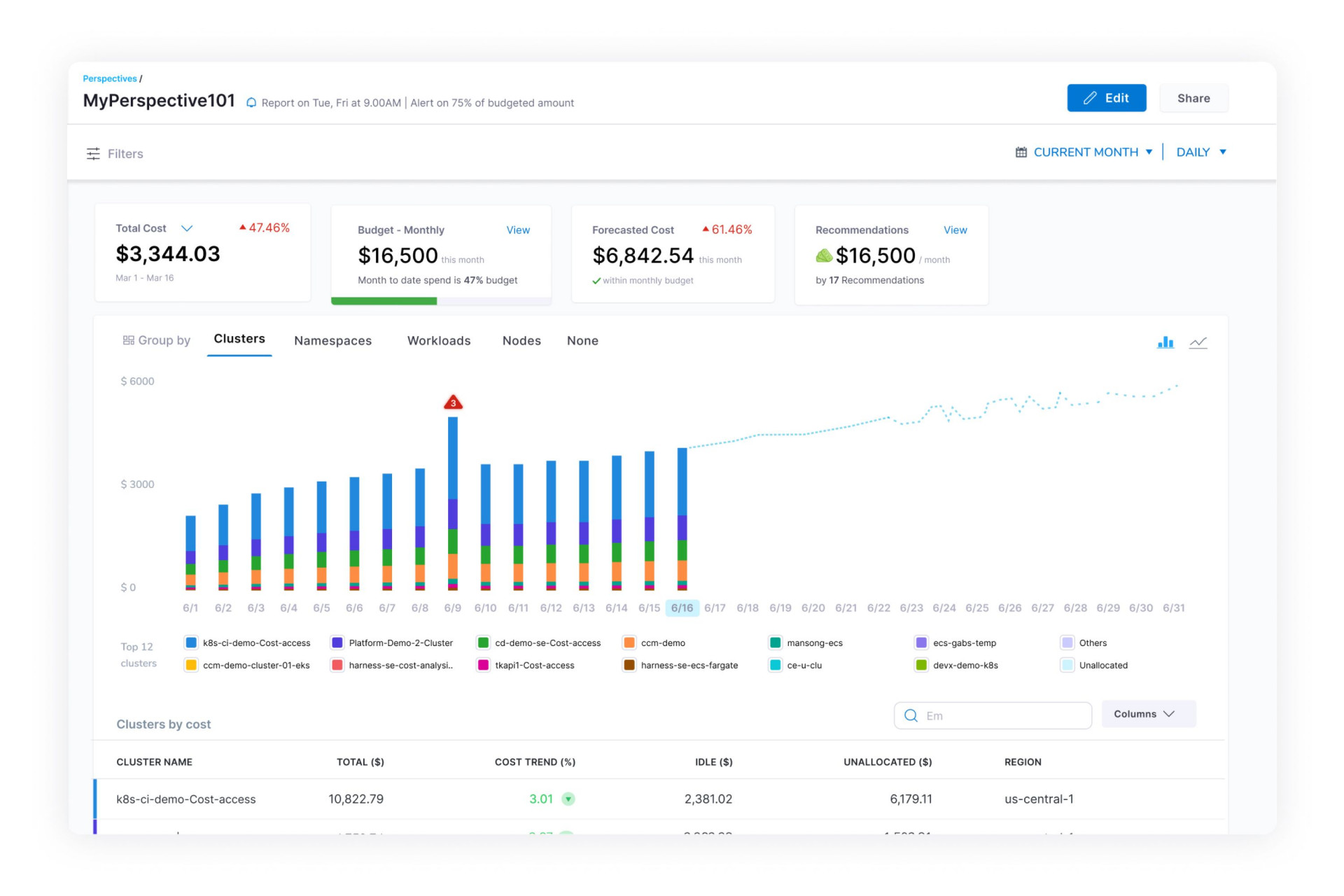
Task: Switch chart to line view
Action: click(1198, 342)
